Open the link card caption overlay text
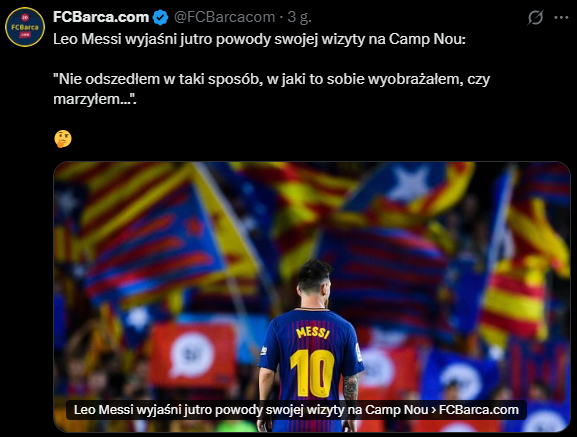This screenshot has height=437, width=577. click(296, 410)
